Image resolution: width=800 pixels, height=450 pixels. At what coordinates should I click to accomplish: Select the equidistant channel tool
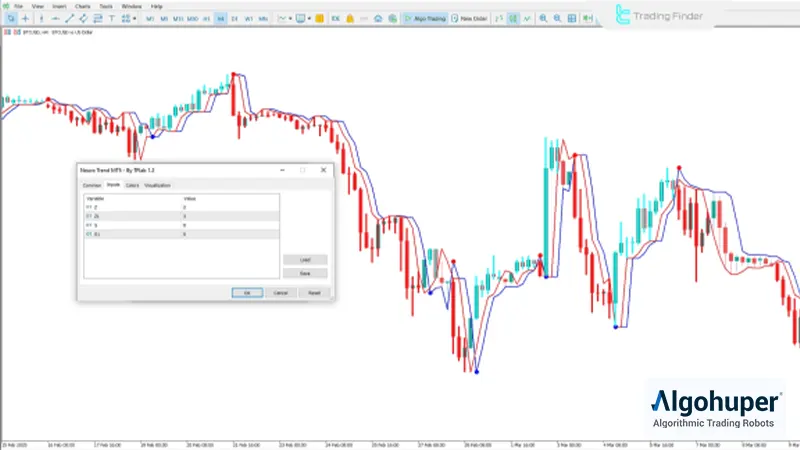(x=83, y=19)
